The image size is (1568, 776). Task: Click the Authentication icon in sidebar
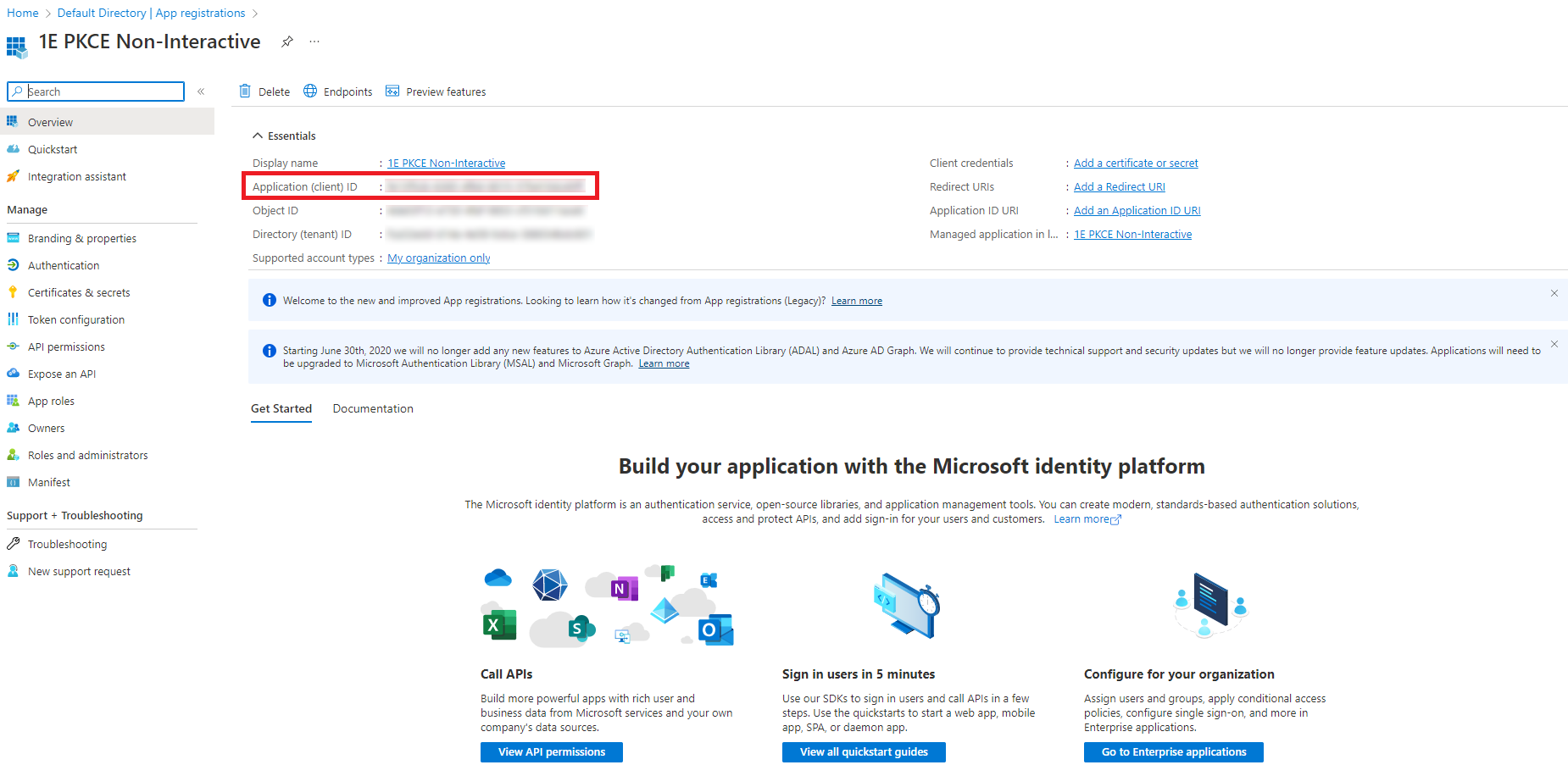pyautogui.click(x=13, y=265)
